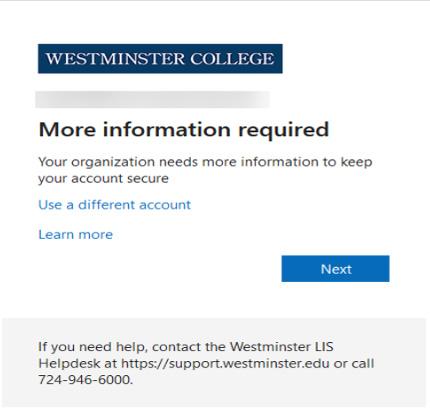Click the support.westminster.edu helpdesk URL
Image resolution: width=430 pixels, height=410 pixels.
pyautogui.click(x=225, y=363)
